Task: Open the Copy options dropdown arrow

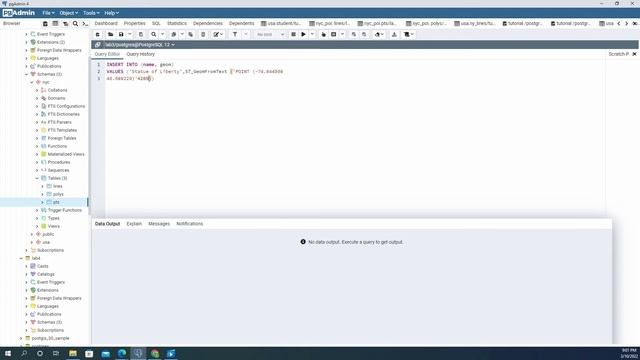Action: tap(182, 35)
